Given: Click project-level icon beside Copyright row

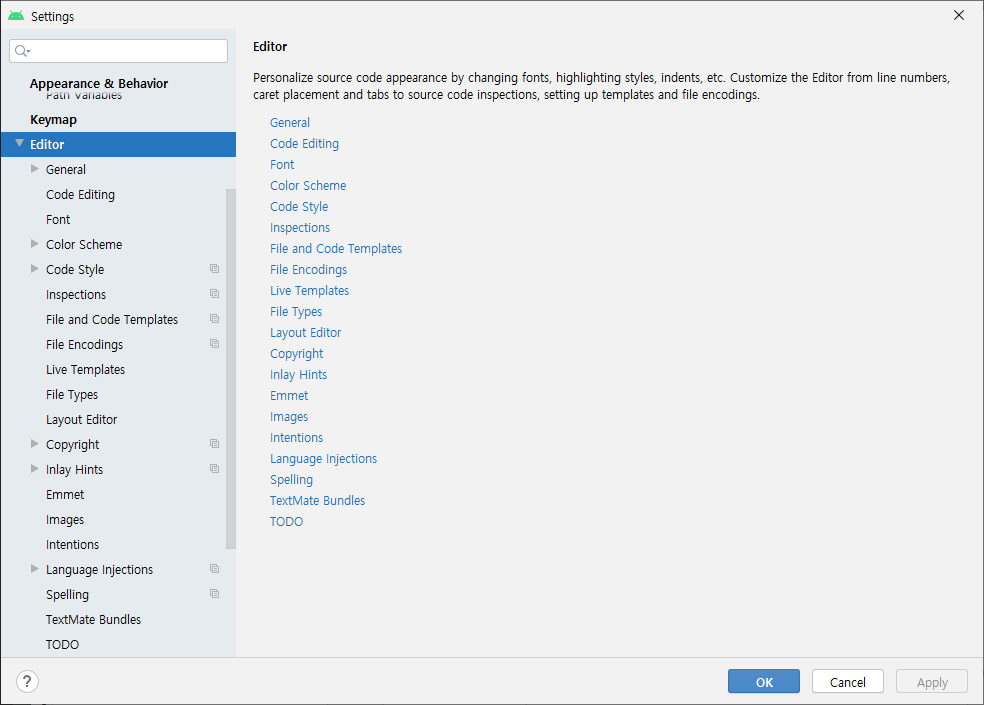Looking at the screenshot, I should [x=215, y=444].
